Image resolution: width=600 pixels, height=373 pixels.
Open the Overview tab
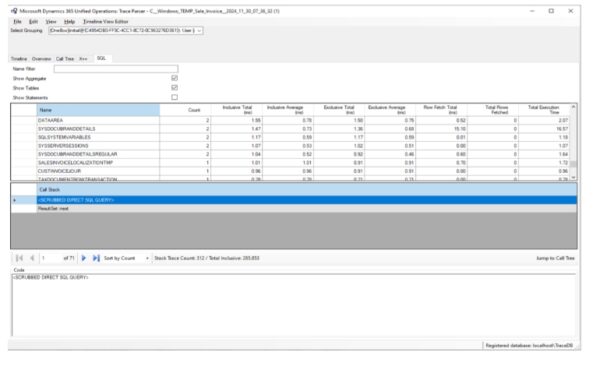[41, 59]
